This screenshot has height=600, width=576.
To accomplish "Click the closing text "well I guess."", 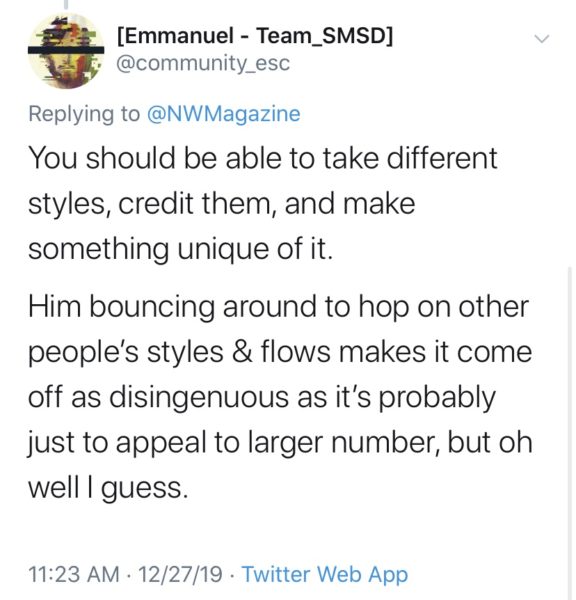I will point(108,488).
